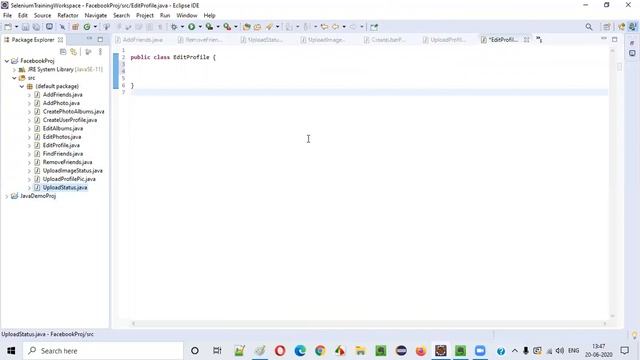640x360 pixels.
Task: Open the Windows notification center
Action: coord(624,351)
